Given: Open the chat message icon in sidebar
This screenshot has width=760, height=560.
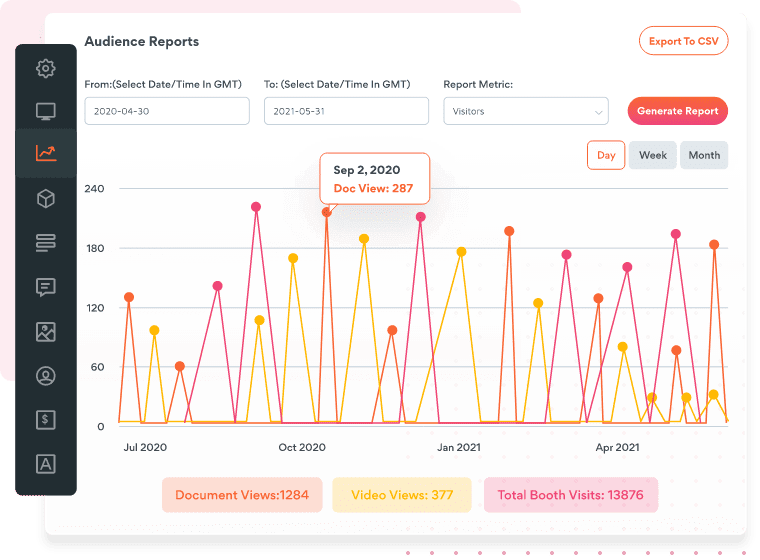Looking at the screenshot, I should (45, 287).
